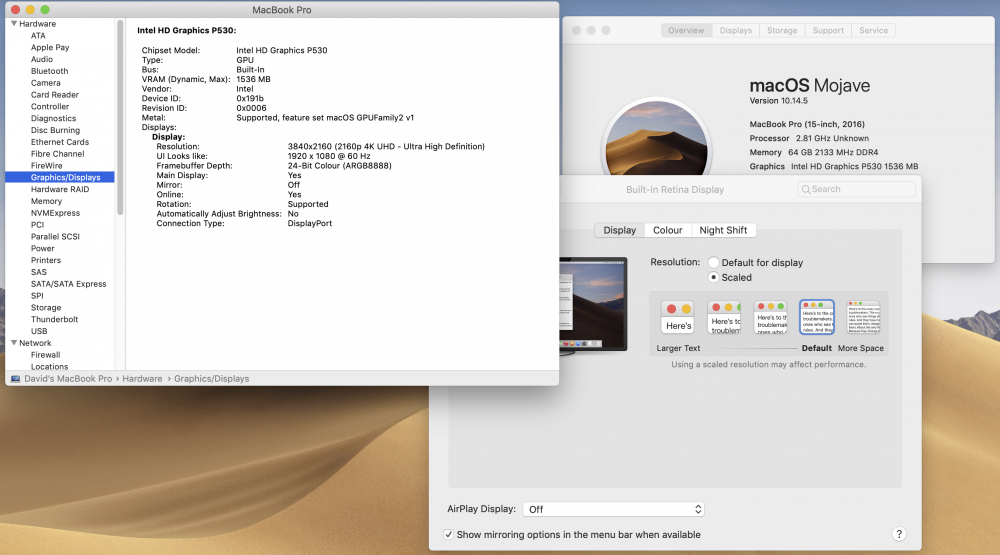This screenshot has width=1000, height=555.
Task: Select Fibre Channel in the sidebar
Action: point(57,153)
